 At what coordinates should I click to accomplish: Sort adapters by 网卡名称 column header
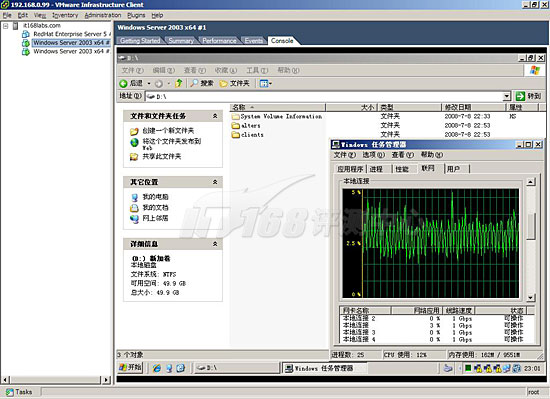[365, 310]
